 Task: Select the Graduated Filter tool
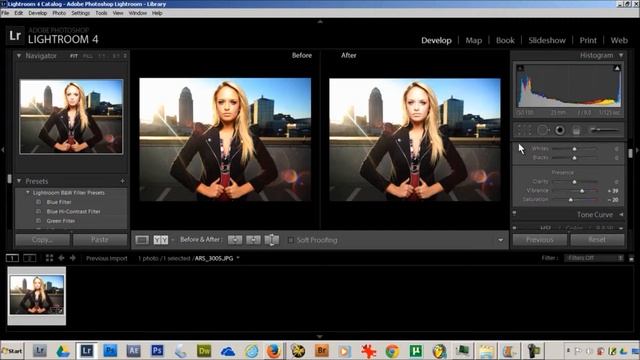(x=576, y=130)
